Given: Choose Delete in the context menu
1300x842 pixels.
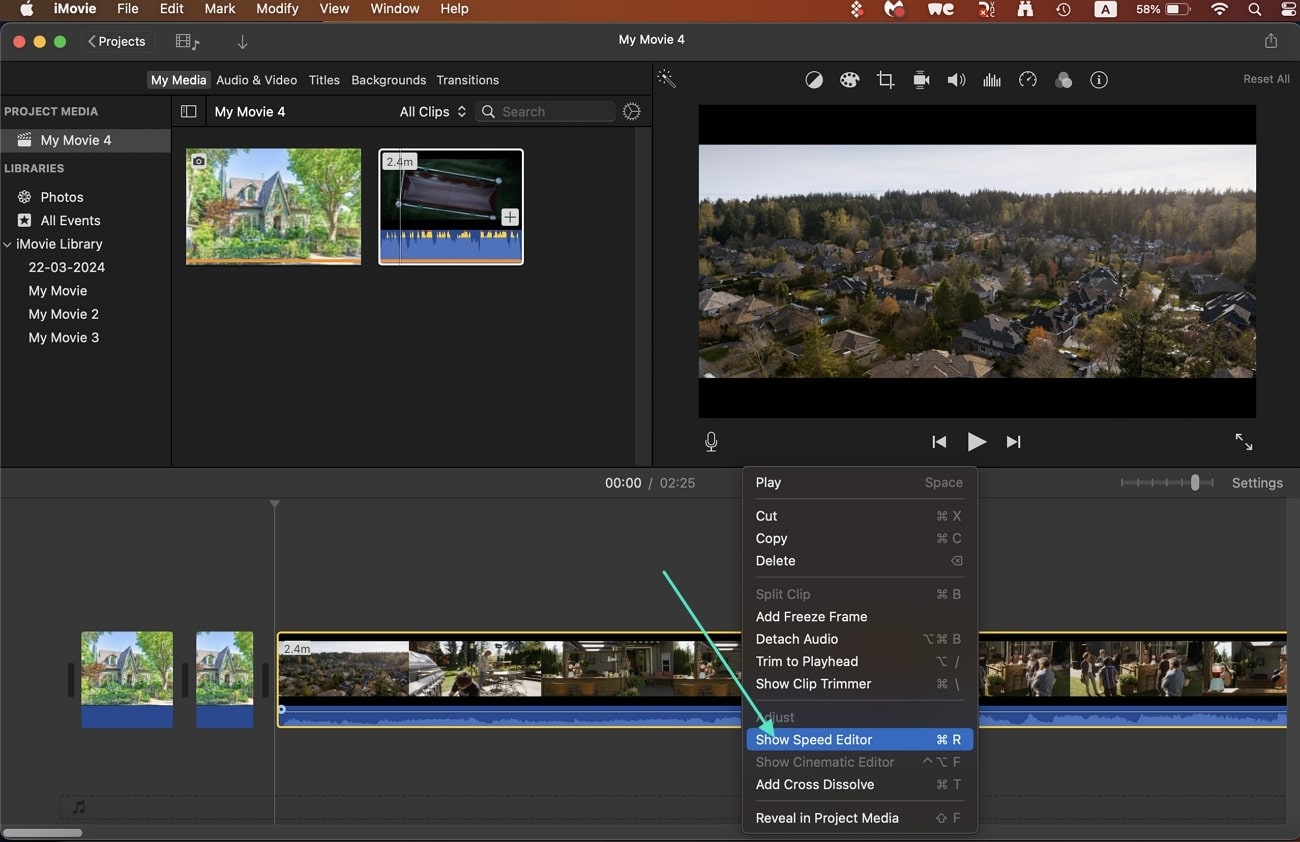Looking at the screenshot, I should point(860,561).
